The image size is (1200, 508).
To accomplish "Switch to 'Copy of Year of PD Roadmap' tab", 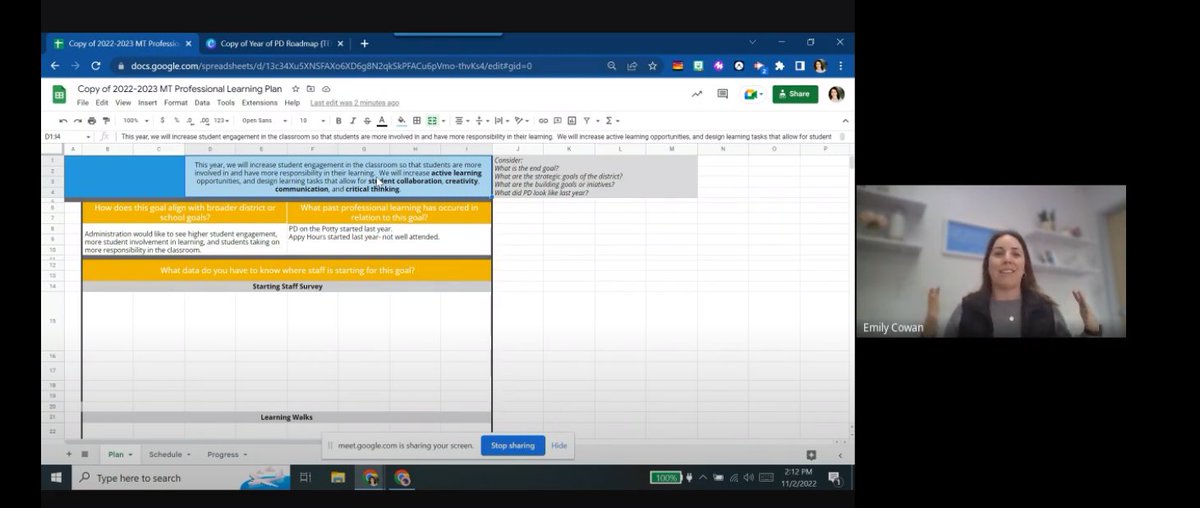I will click(x=274, y=43).
